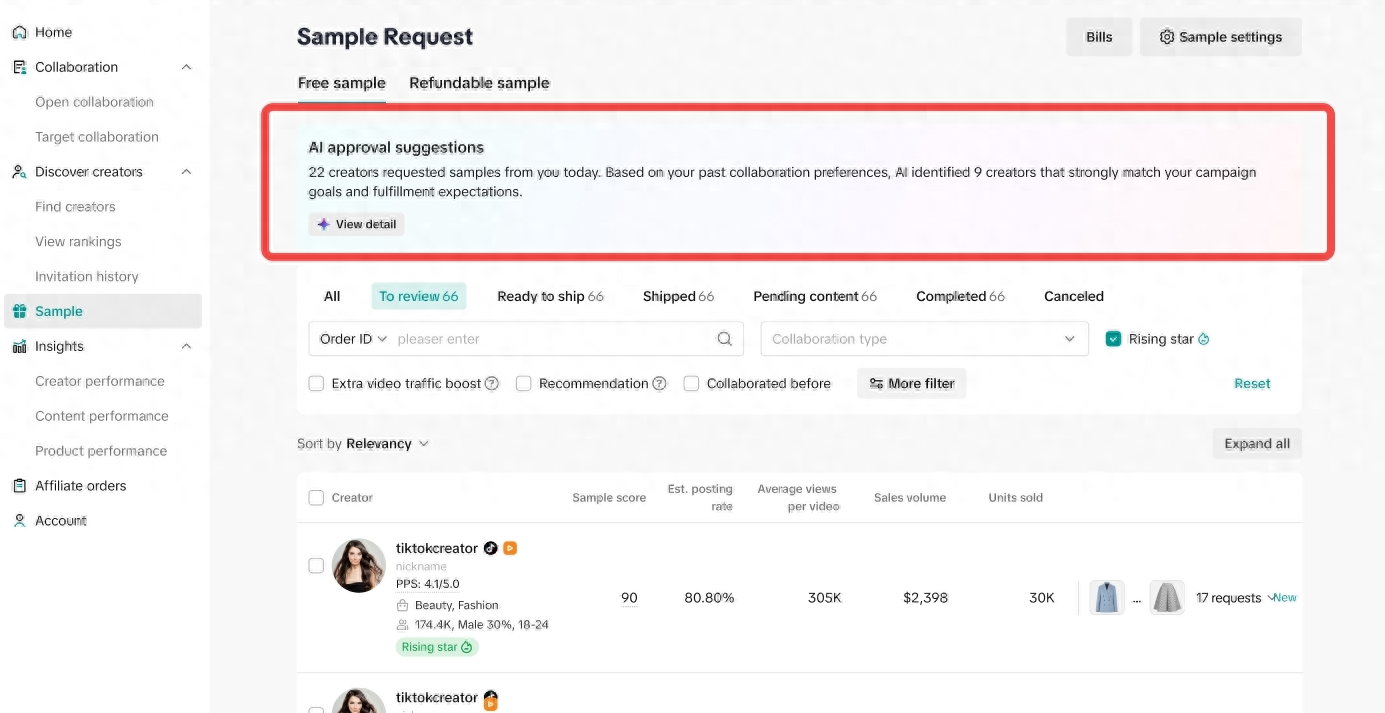Switch to the Refundable sample tab
The width and height of the screenshot is (1385, 713).
479,83
